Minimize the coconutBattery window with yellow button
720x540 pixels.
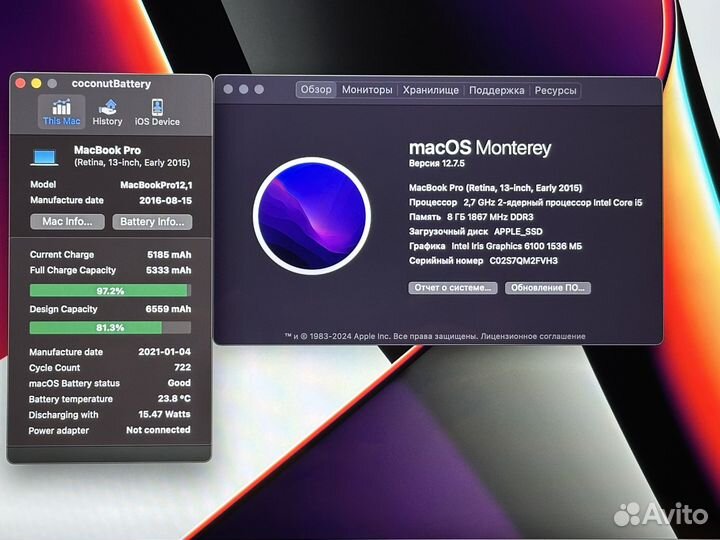tap(36, 83)
